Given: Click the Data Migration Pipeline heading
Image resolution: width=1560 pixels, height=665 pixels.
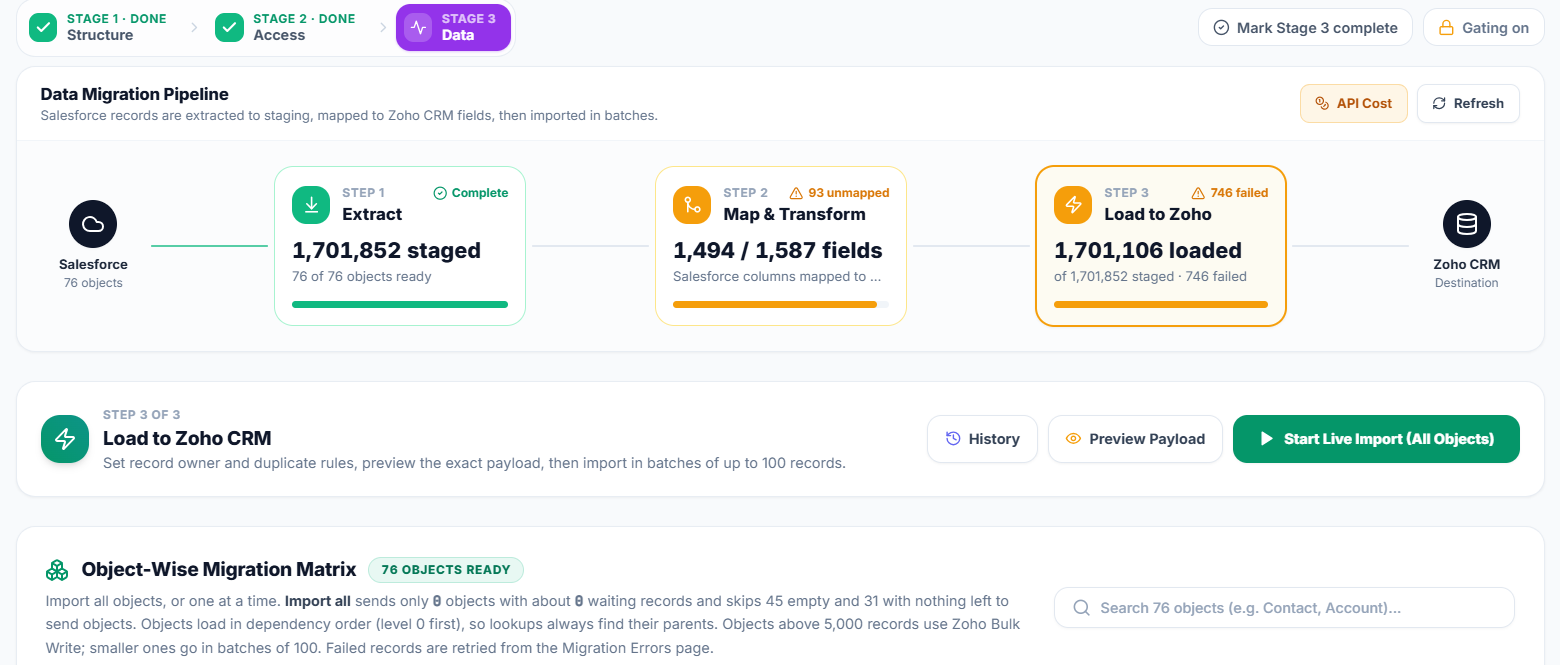Looking at the screenshot, I should [135, 94].
